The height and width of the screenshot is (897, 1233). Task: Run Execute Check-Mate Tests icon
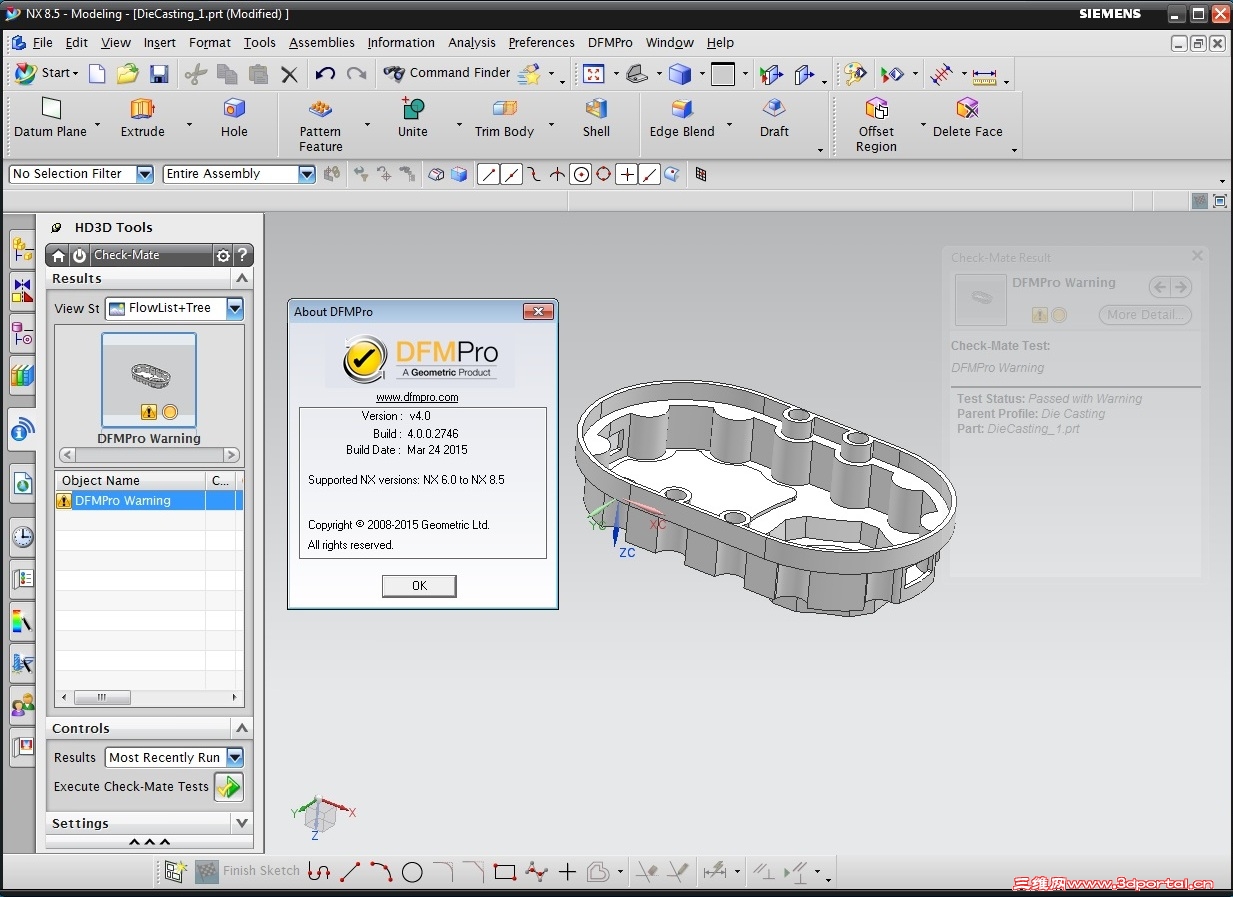pyautogui.click(x=229, y=787)
